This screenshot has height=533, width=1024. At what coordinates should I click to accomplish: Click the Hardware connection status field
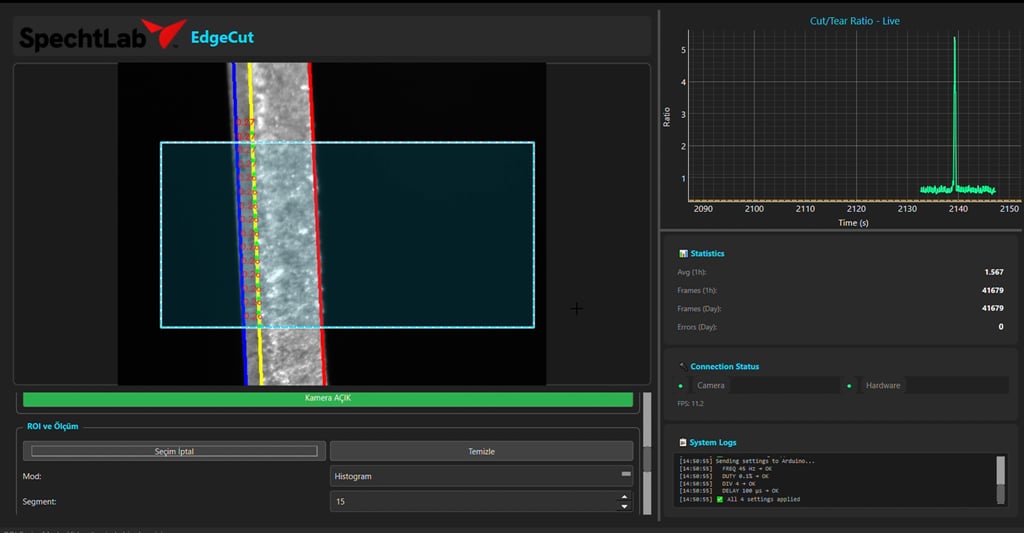[x=934, y=386]
